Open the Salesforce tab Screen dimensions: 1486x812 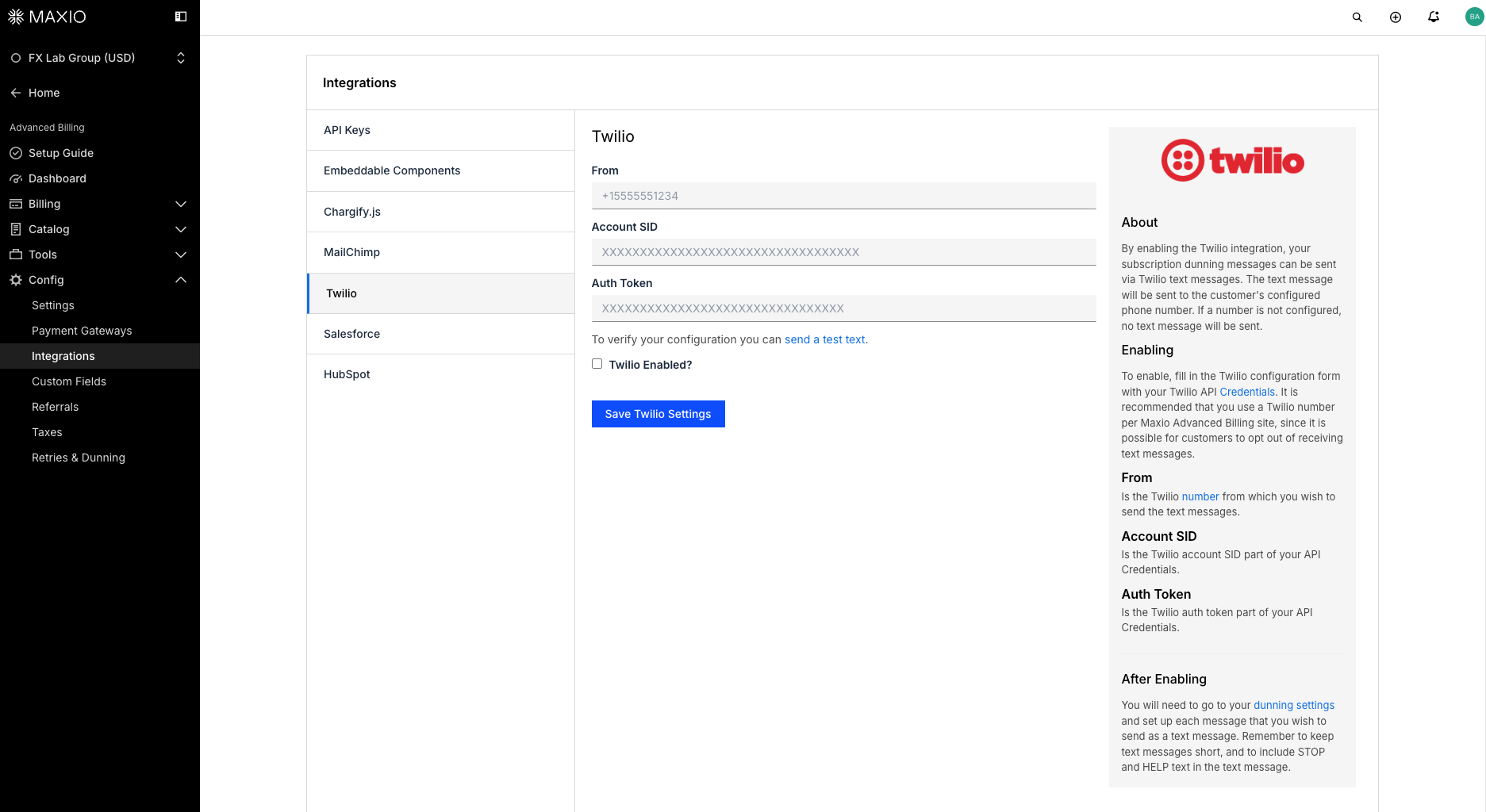tap(441, 334)
